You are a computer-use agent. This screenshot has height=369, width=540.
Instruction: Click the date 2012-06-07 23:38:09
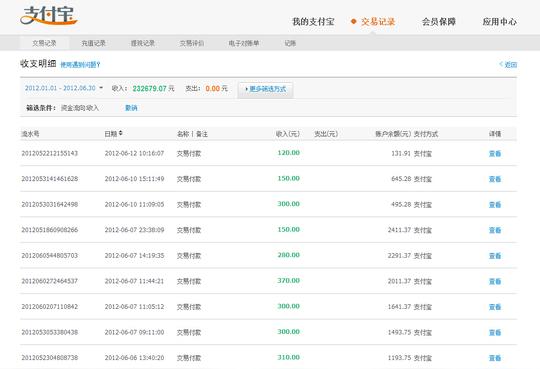(134, 230)
